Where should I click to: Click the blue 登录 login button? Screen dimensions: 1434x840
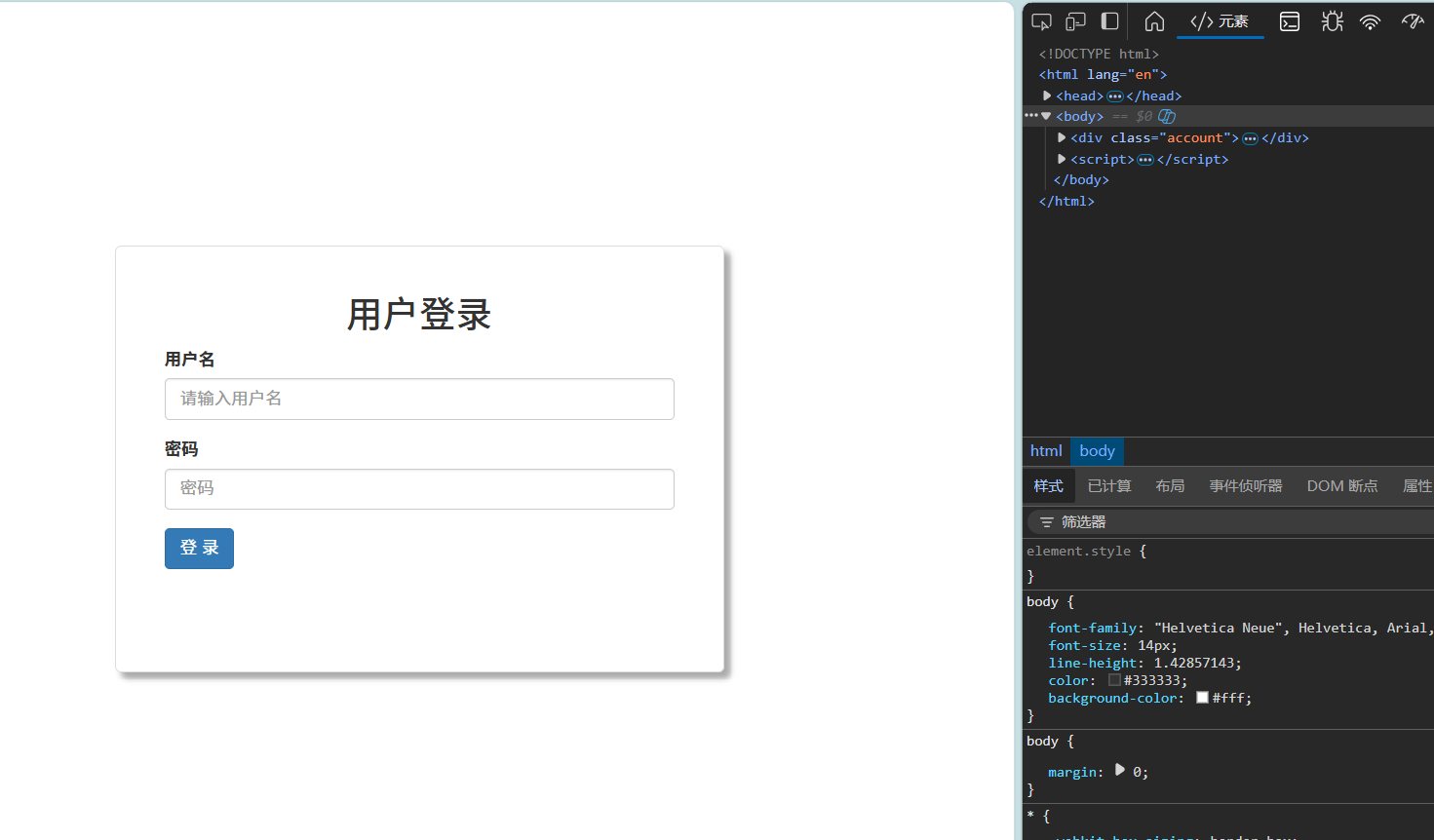pos(199,549)
